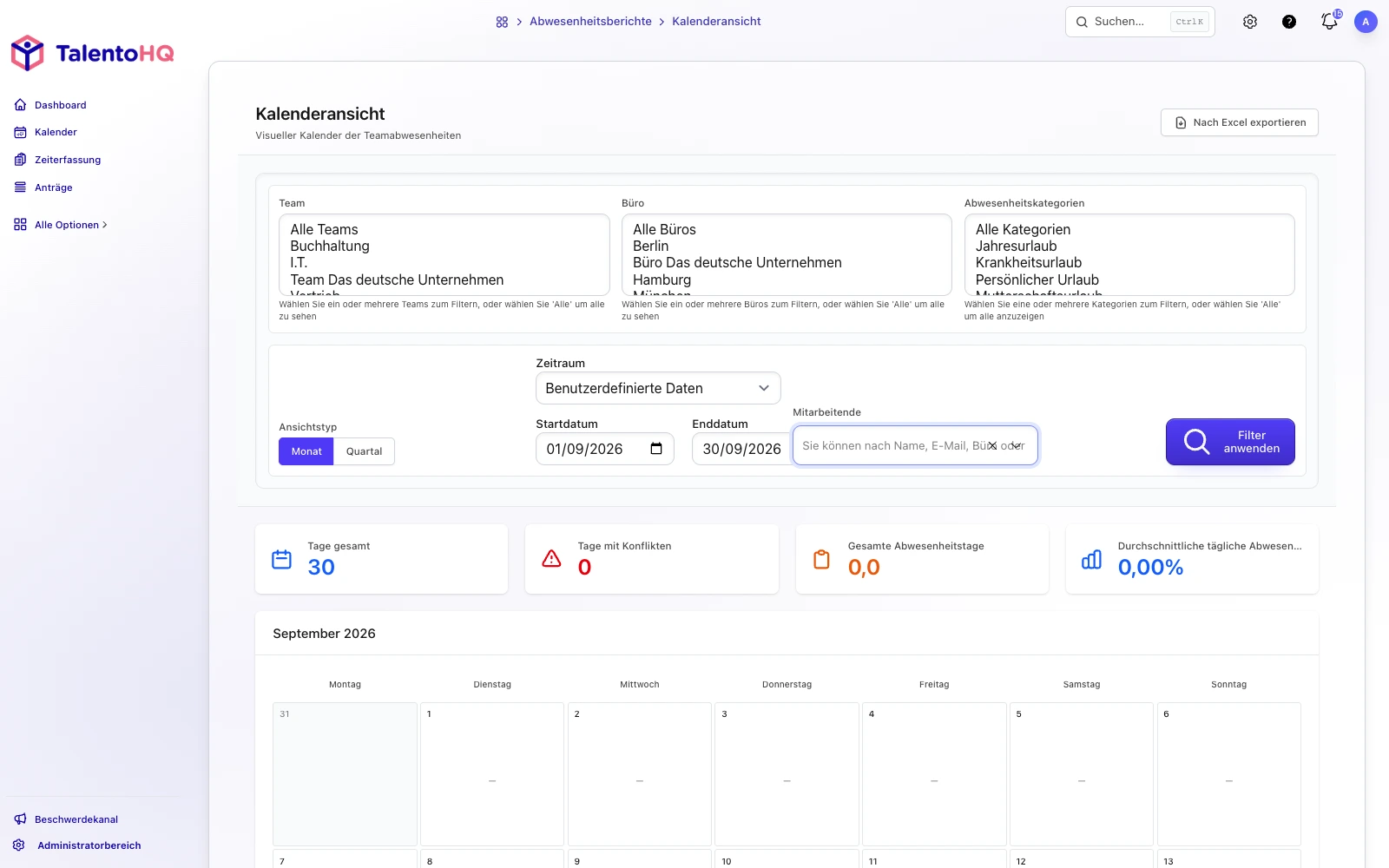Click calendar day 6 cell
Screen dimensions: 1389x868
1229,774
